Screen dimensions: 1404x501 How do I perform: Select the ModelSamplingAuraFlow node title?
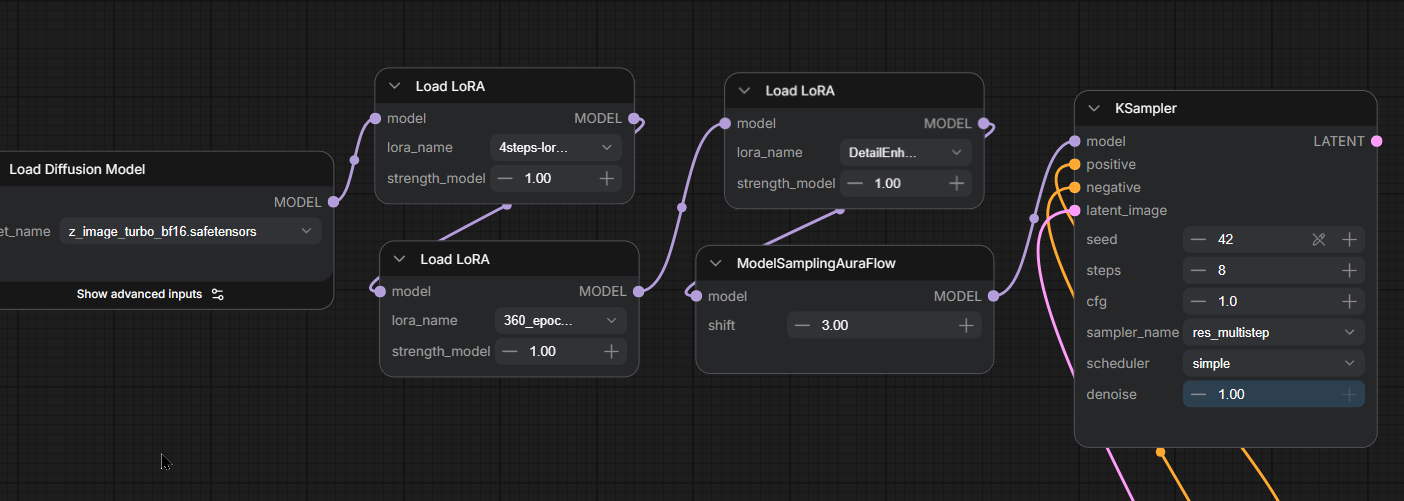point(816,263)
